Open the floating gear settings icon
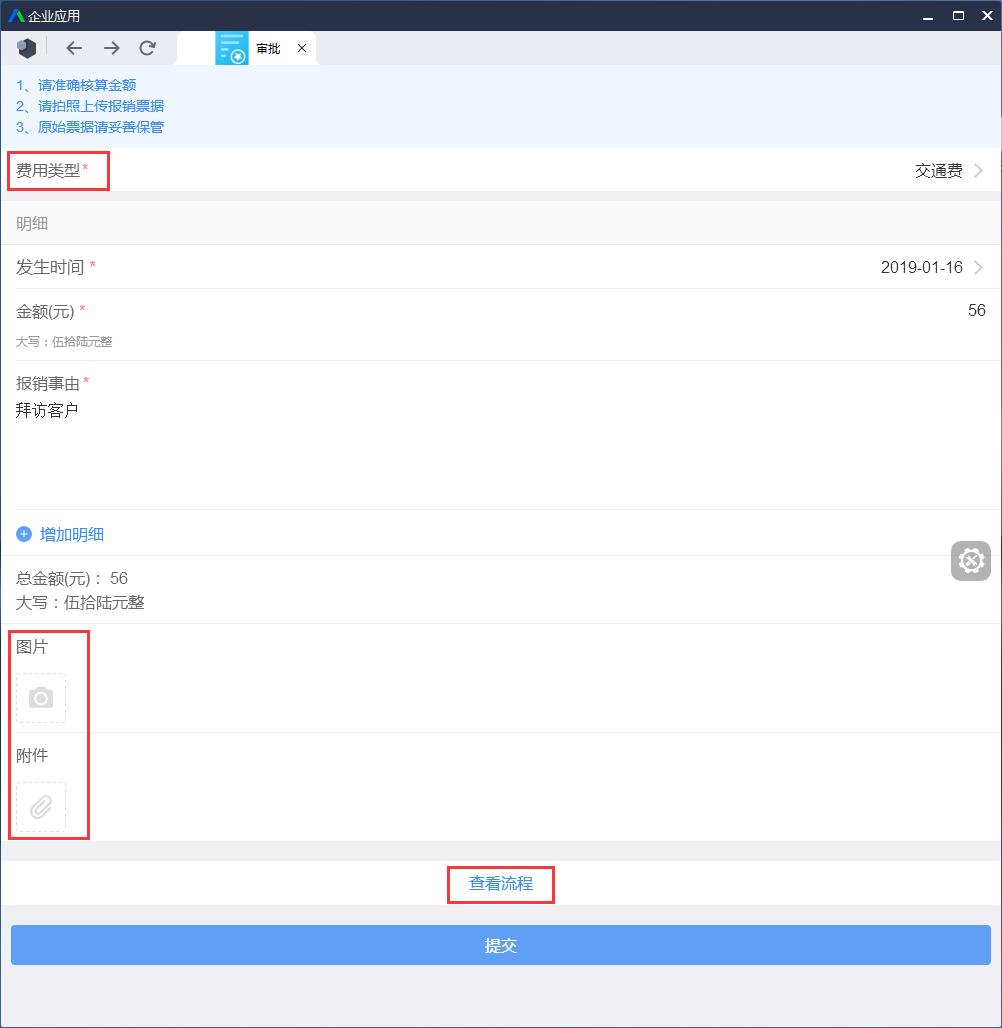The height and width of the screenshot is (1028, 1002). [x=970, y=561]
